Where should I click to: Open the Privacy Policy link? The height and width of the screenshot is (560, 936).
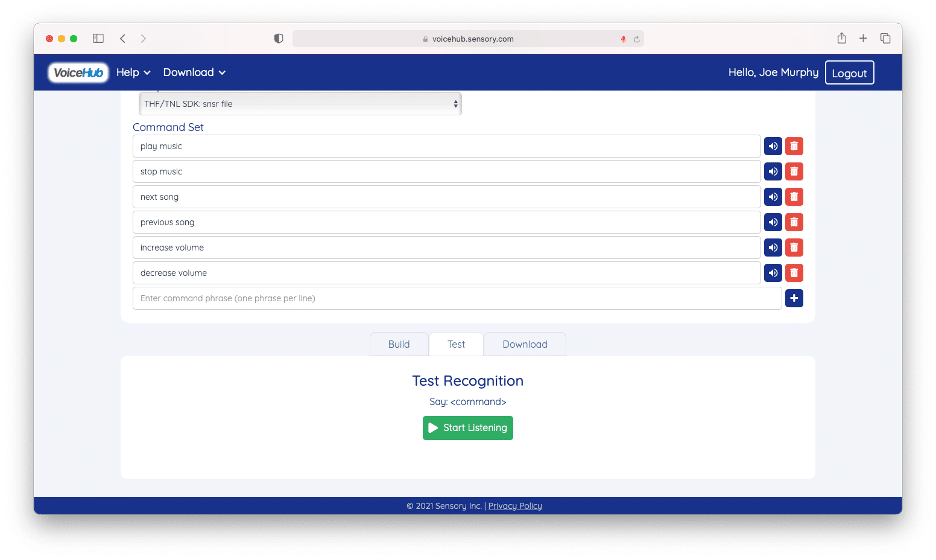click(515, 506)
